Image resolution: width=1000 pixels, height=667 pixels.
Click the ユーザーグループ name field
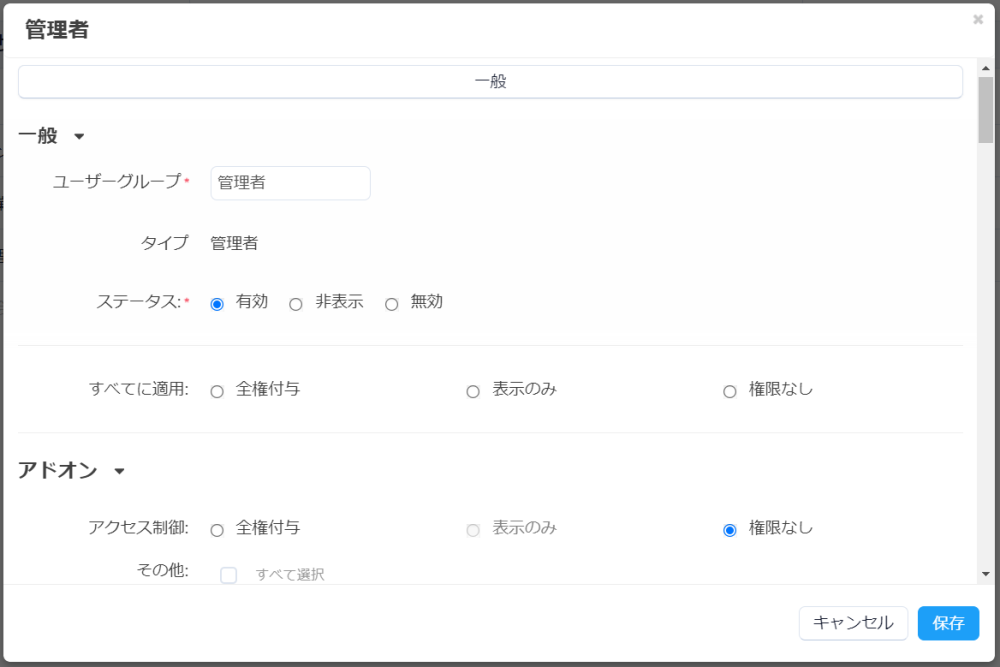(x=290, y=183)
